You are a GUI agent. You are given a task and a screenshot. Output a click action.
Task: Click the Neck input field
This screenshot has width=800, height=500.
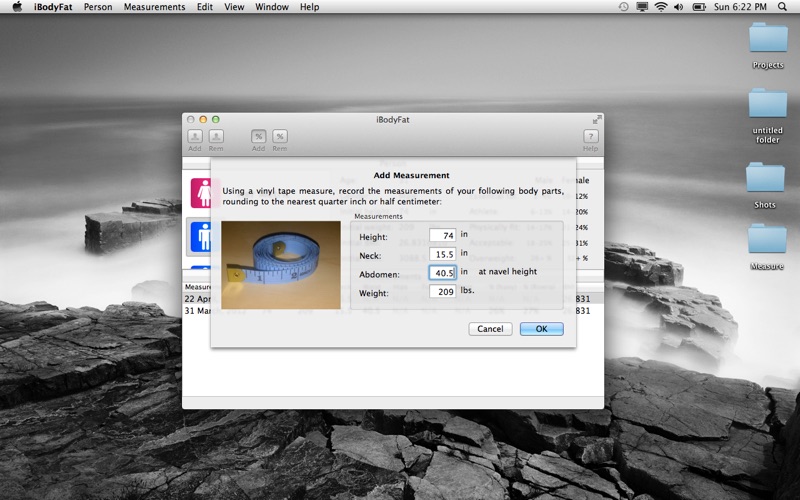tap(442, 254)
